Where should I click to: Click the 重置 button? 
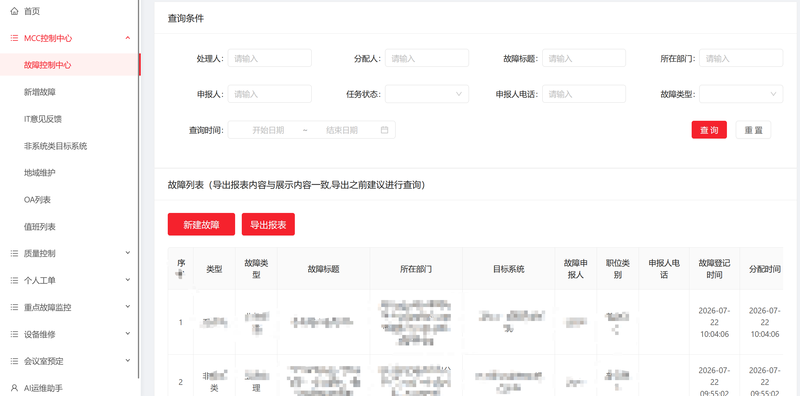(x=753, y=130)
